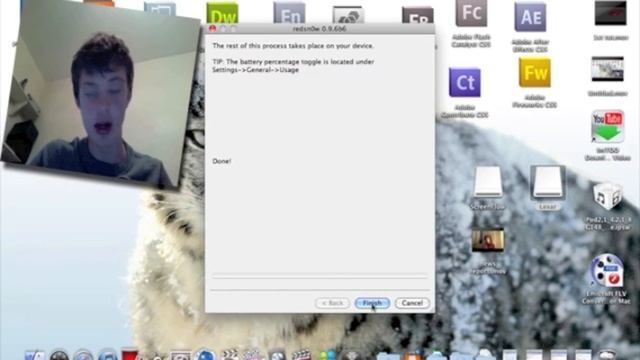The height and width of the screenshot is (360, 640).
Task: Select the dark video thumbnail at top right
Action: click(x=610, y=13)
